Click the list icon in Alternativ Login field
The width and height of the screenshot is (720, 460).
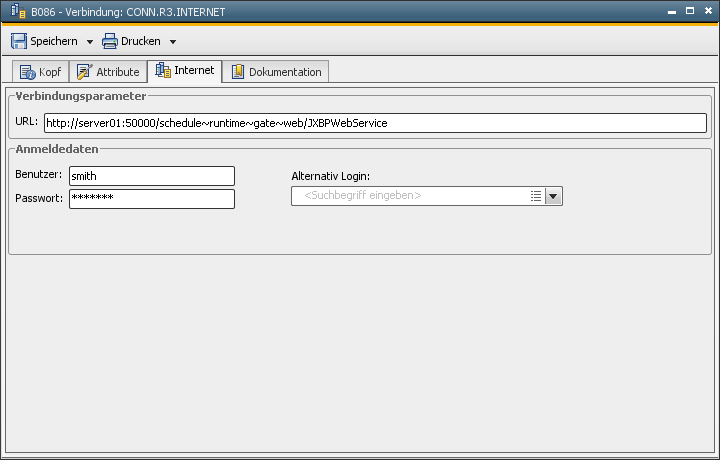click(x=536, y=196)
